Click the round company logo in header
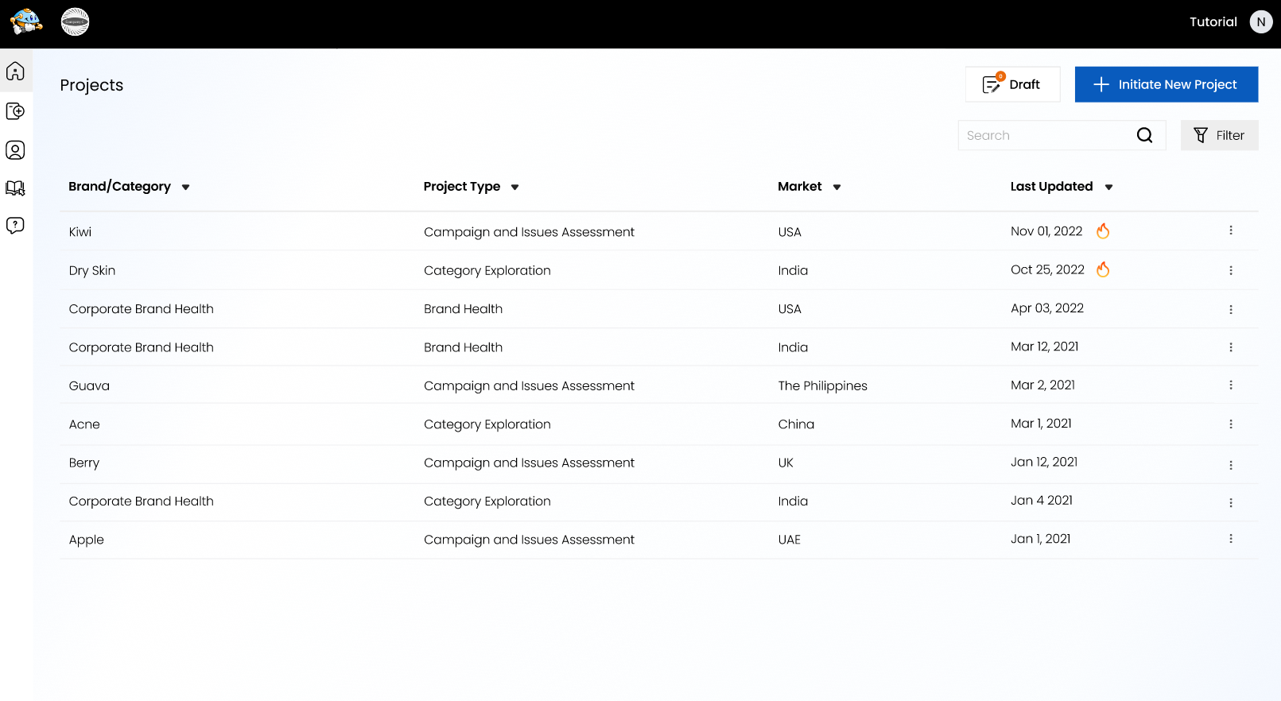This screenshot has width=1281, height=701. [75, 22]
